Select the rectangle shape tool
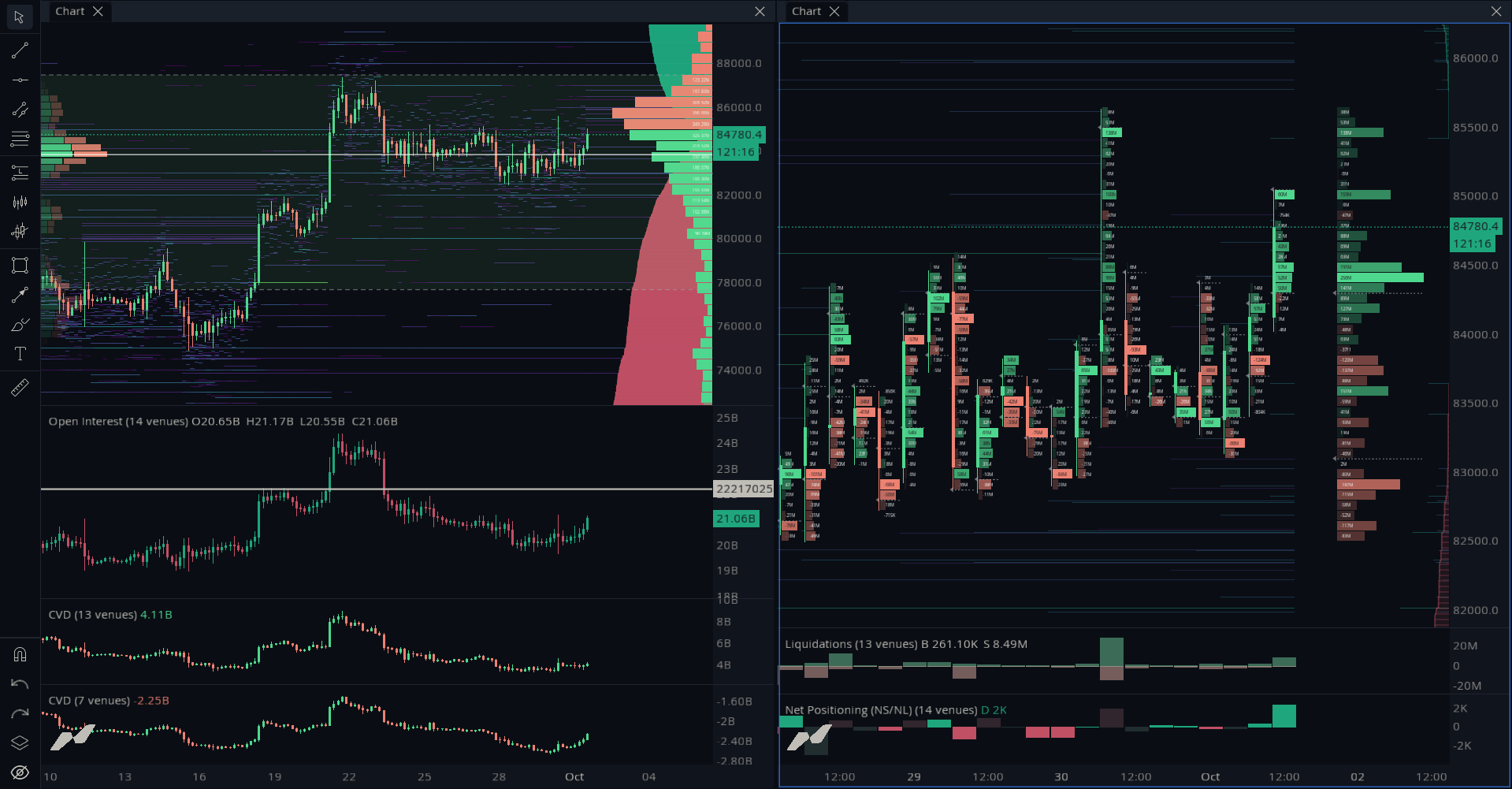 [20, 265]
